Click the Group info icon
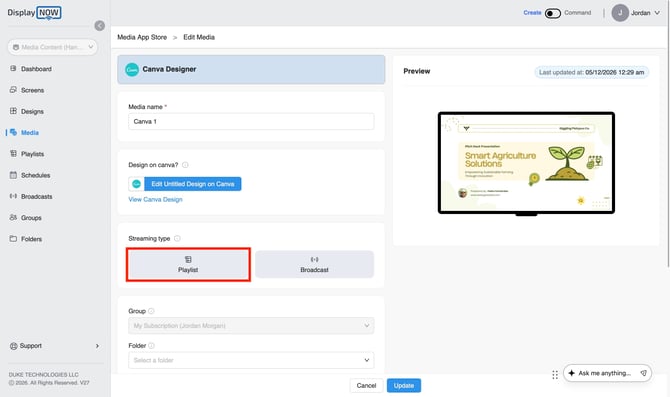Screen dimensions: 670x397 pos(151,311)
